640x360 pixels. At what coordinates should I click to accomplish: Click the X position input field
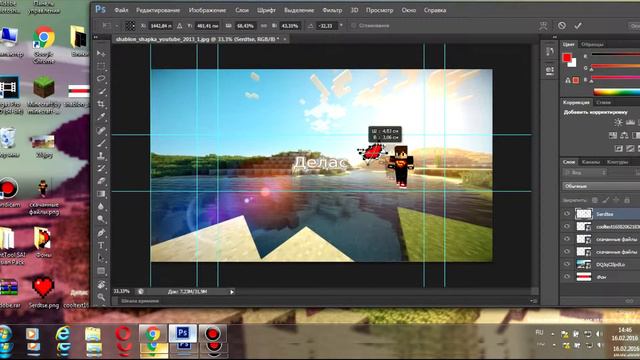161,26
